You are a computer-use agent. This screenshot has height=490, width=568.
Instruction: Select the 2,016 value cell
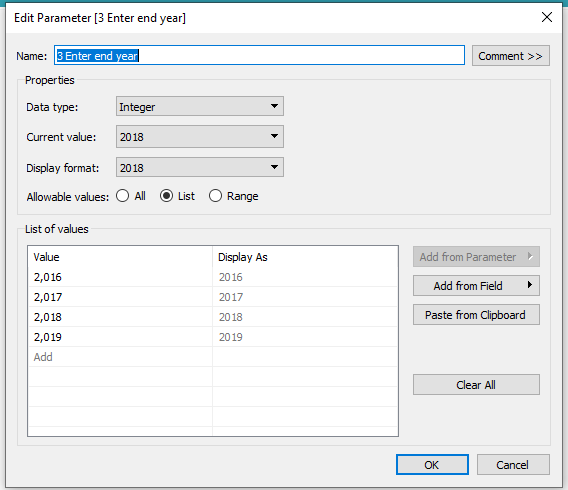coord(120,277)
